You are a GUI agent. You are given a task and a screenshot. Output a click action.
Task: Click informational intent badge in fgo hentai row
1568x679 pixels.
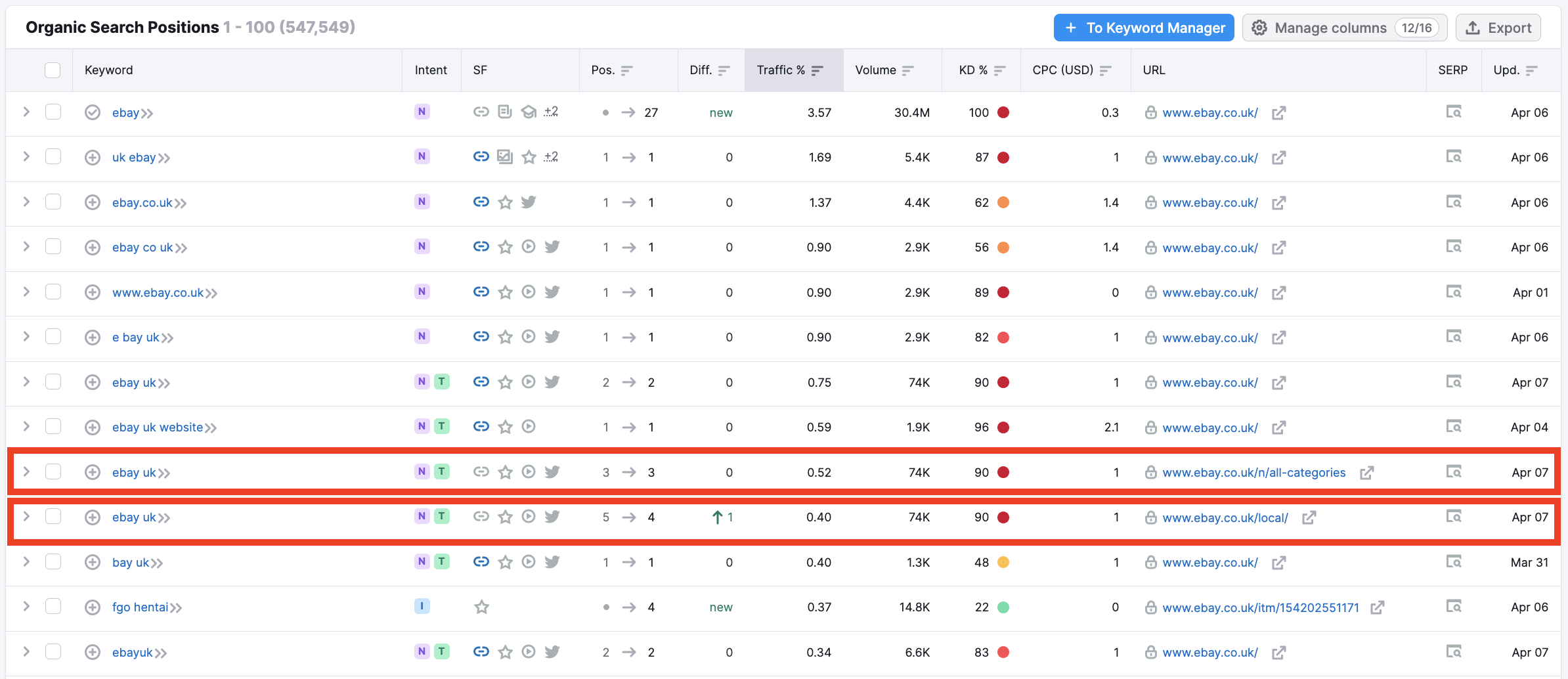(422, 606)
